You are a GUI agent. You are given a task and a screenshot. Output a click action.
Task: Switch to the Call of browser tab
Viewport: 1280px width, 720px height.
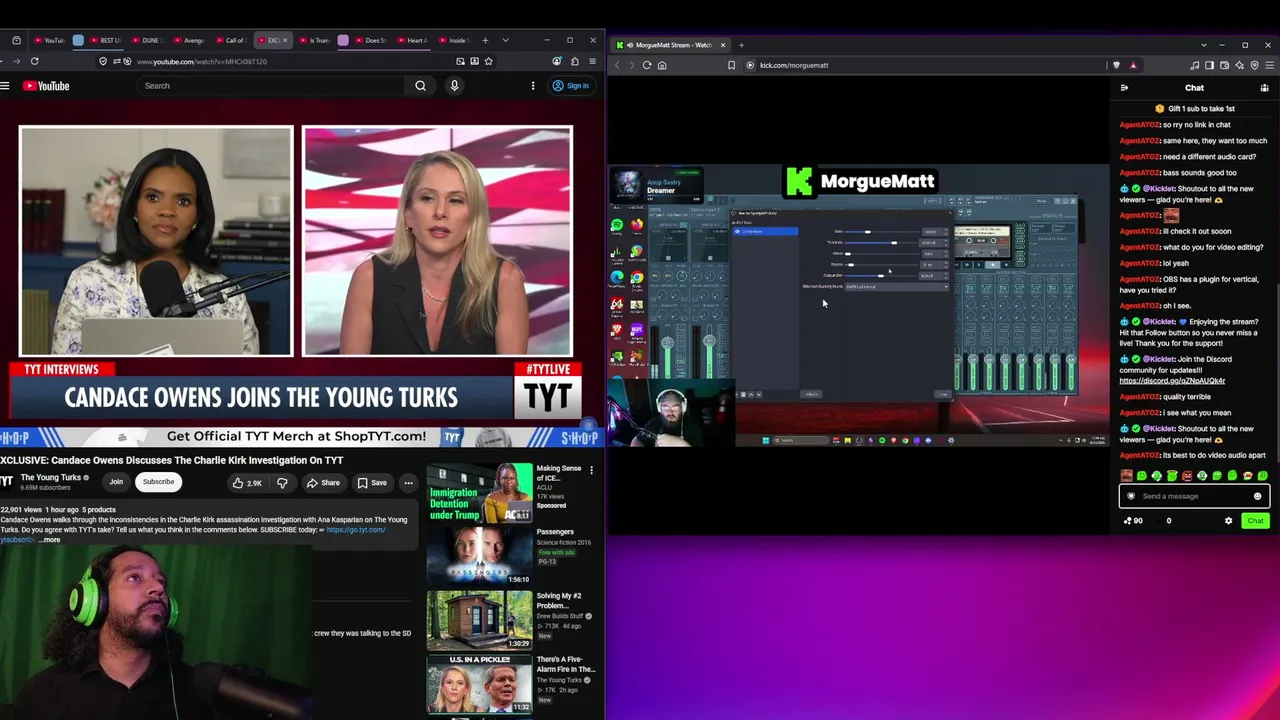[x=231, y=41]
